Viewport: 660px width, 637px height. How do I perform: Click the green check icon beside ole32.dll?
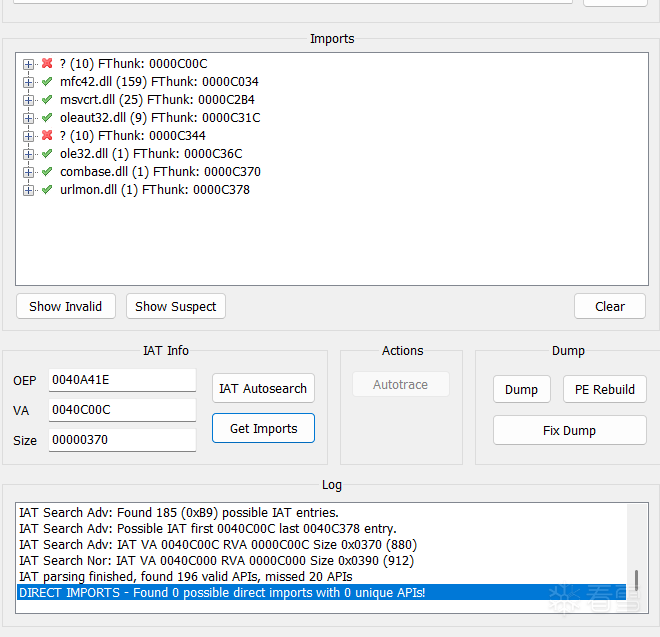tap(47, 153)
